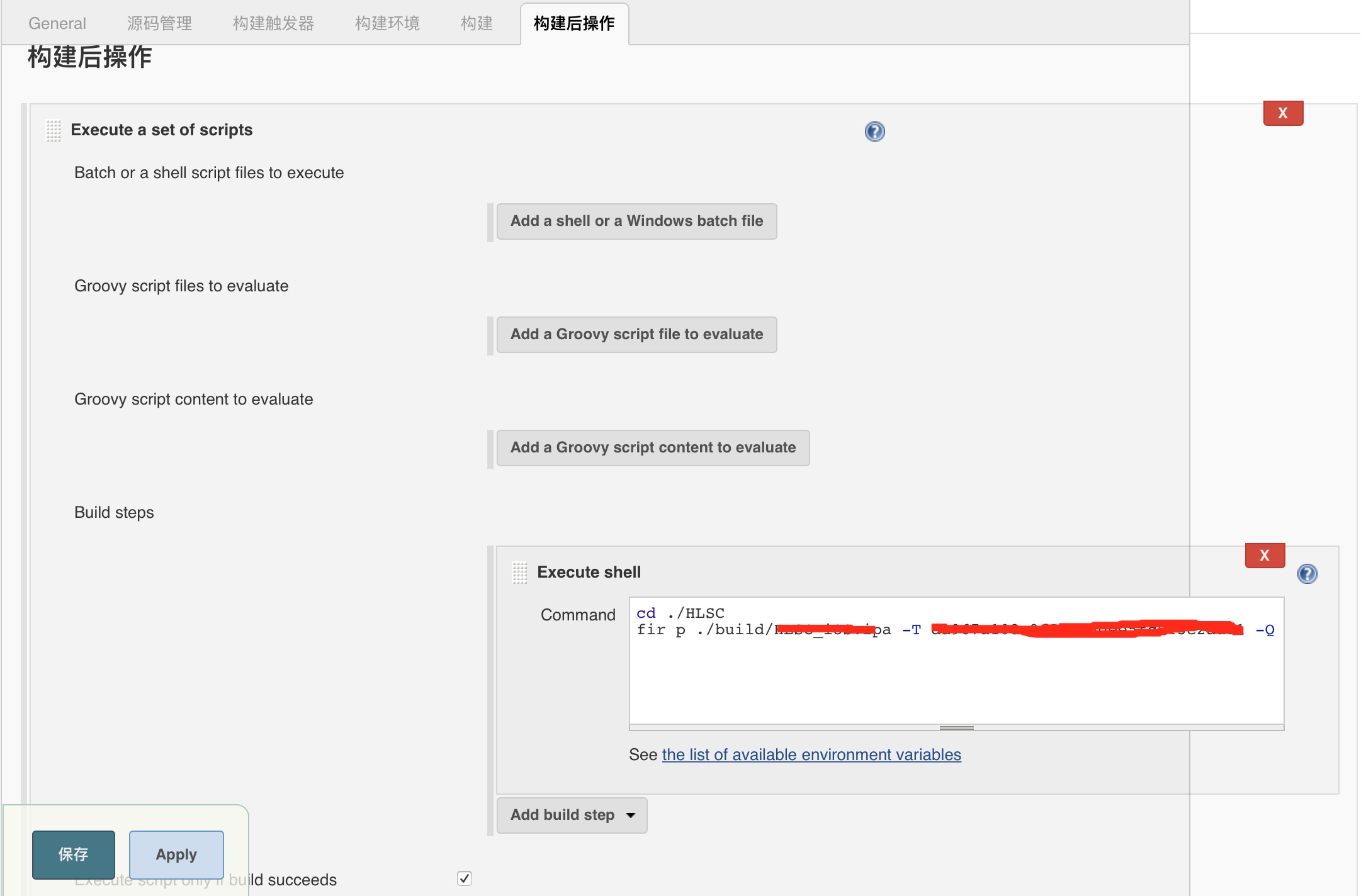
Task: Grab drag handle of Execute shell step
Action: (519, 573)
